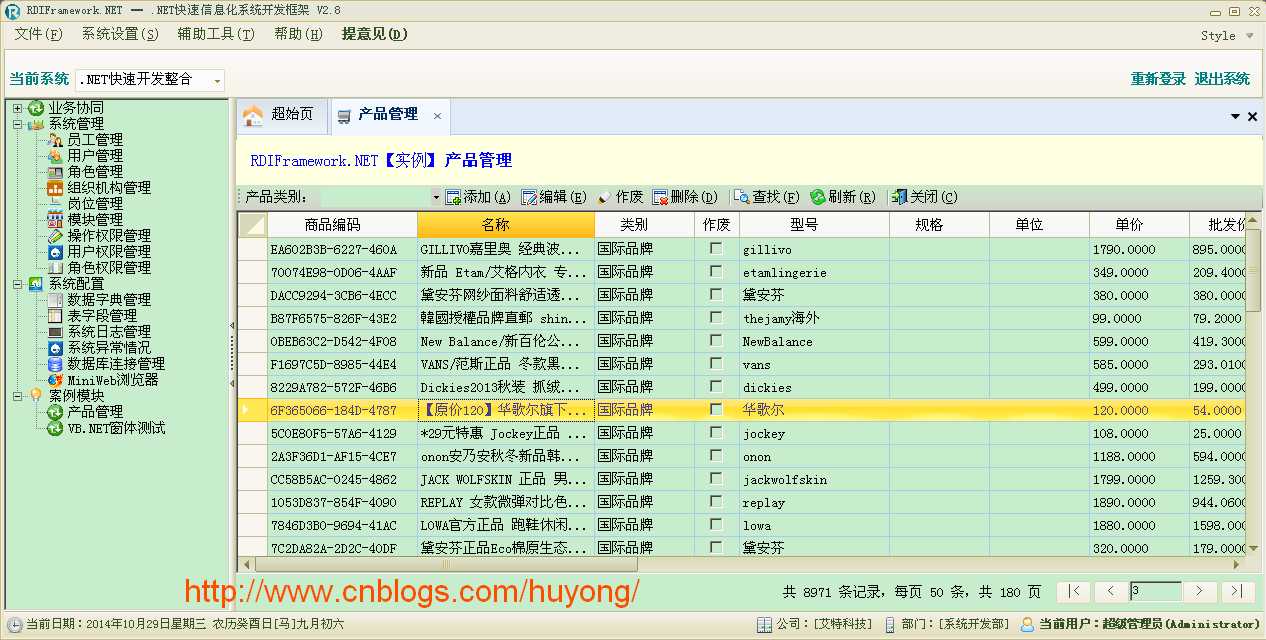1266x640 pixels.
Task: Open the 模块管理 tree icon
Action: click(x=56, y=220)
